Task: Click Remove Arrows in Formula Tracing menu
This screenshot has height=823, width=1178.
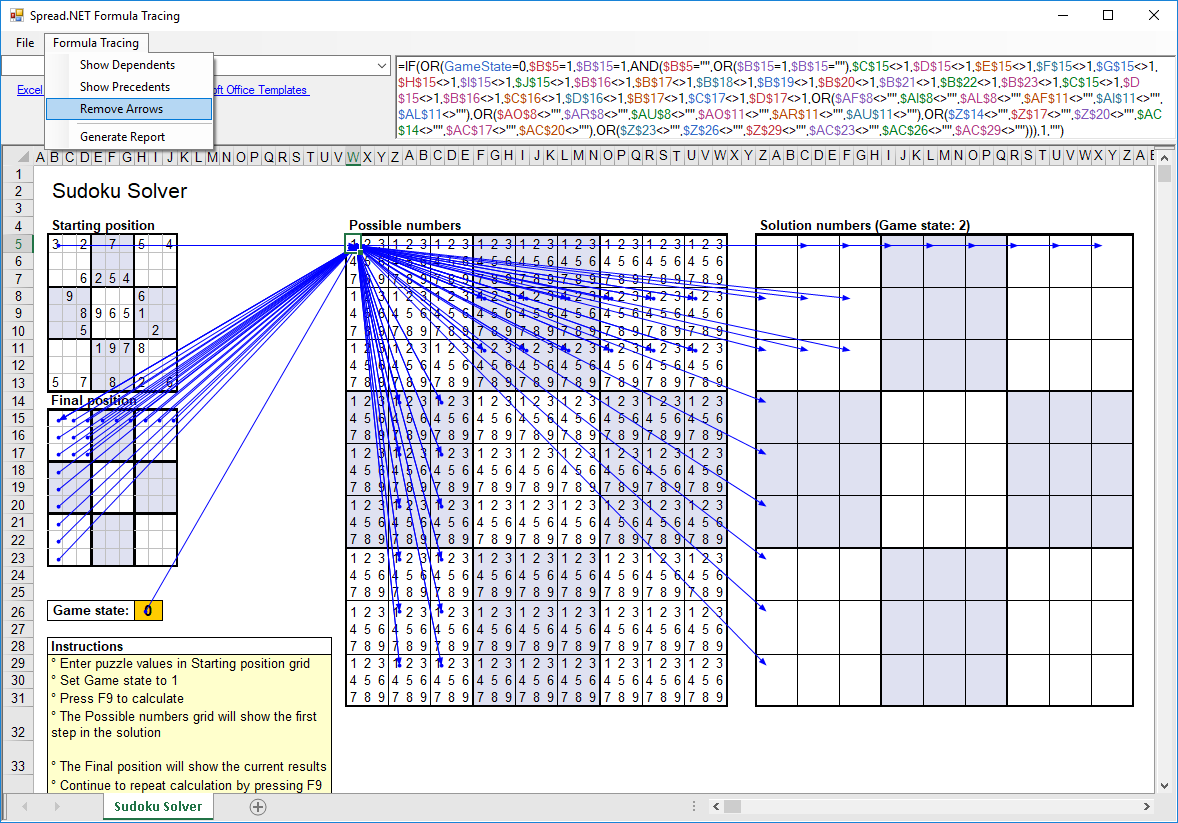Action: point(121,109)
